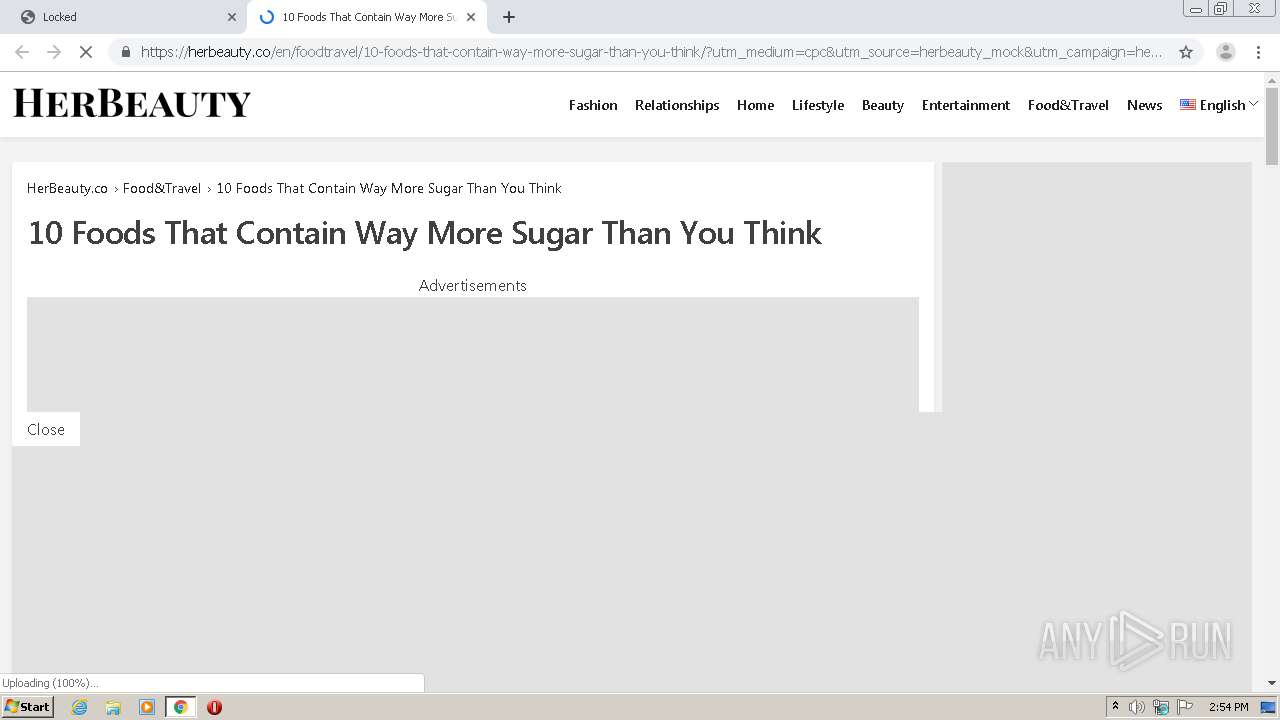
Task: Open Windows Media Player taskbar icon
Action: [147, 707]
